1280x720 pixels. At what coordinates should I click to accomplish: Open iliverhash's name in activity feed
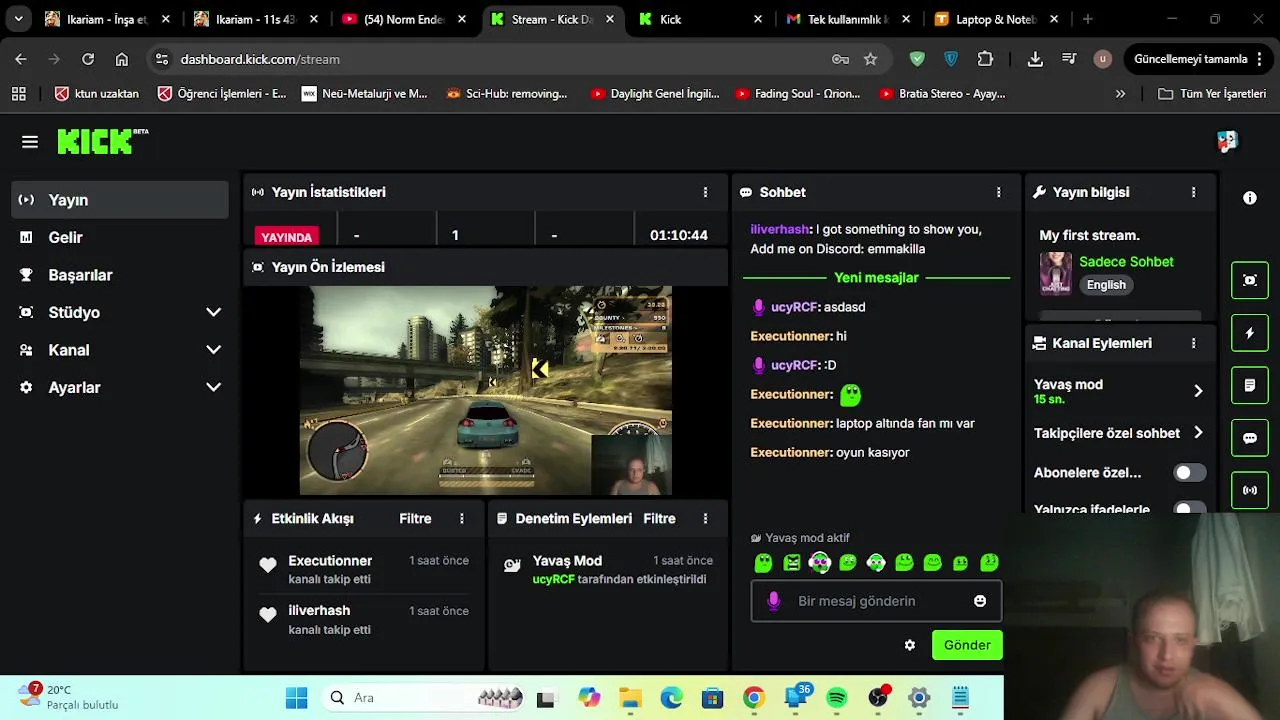pos(319,611)
